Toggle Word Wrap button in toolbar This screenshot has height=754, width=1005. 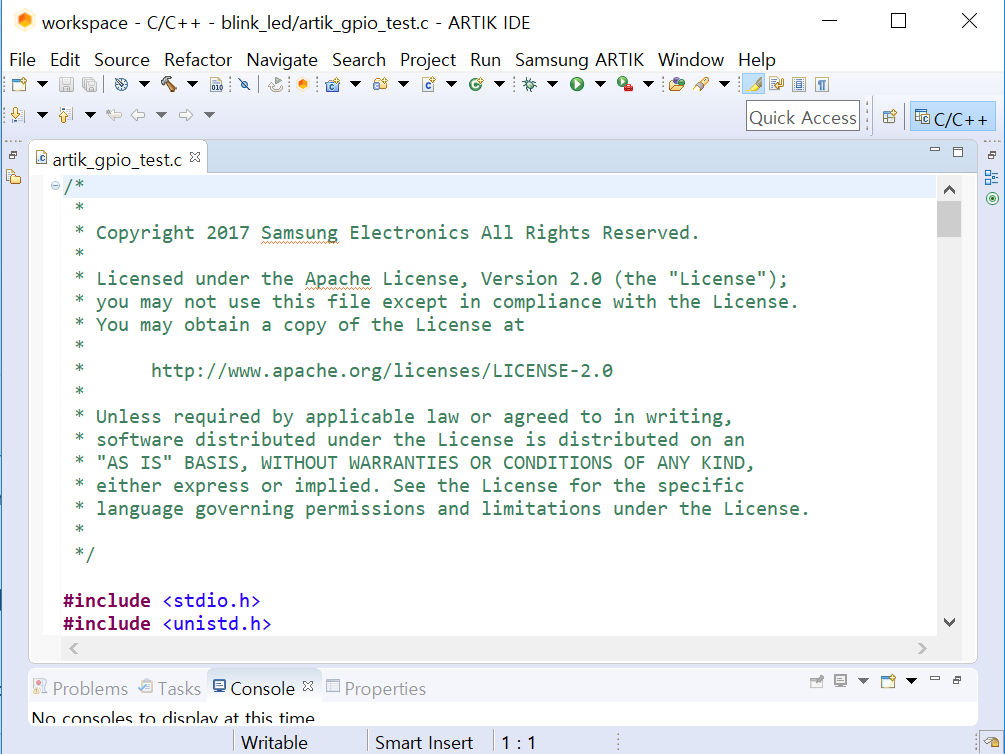coord(776,84)
